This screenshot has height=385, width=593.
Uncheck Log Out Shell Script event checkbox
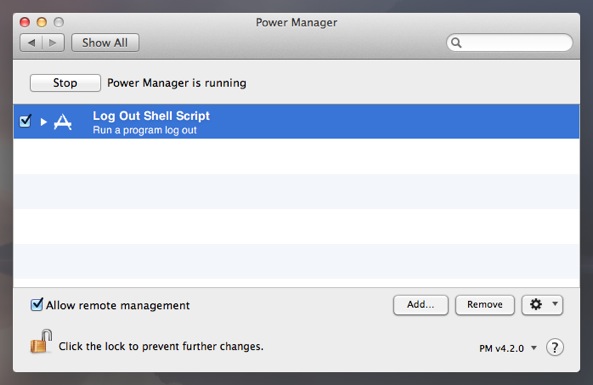(25, 121)
